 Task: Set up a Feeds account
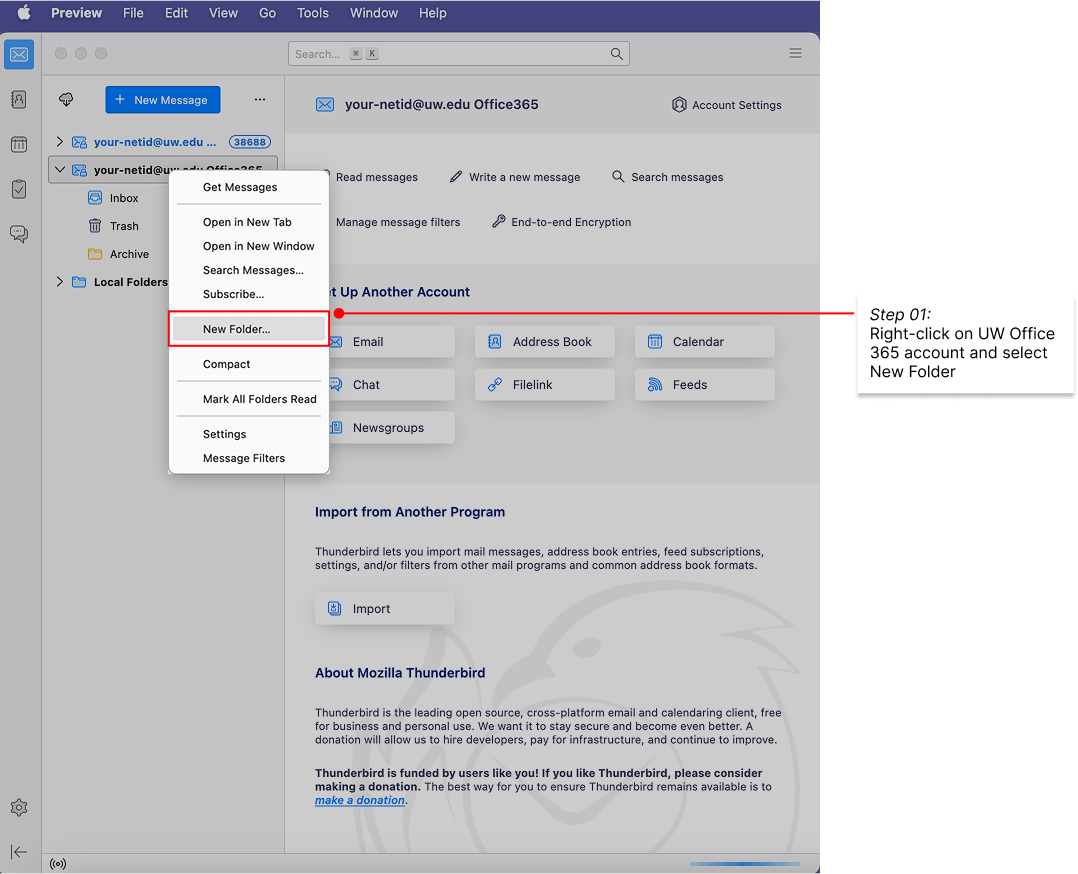click(704, 384)
